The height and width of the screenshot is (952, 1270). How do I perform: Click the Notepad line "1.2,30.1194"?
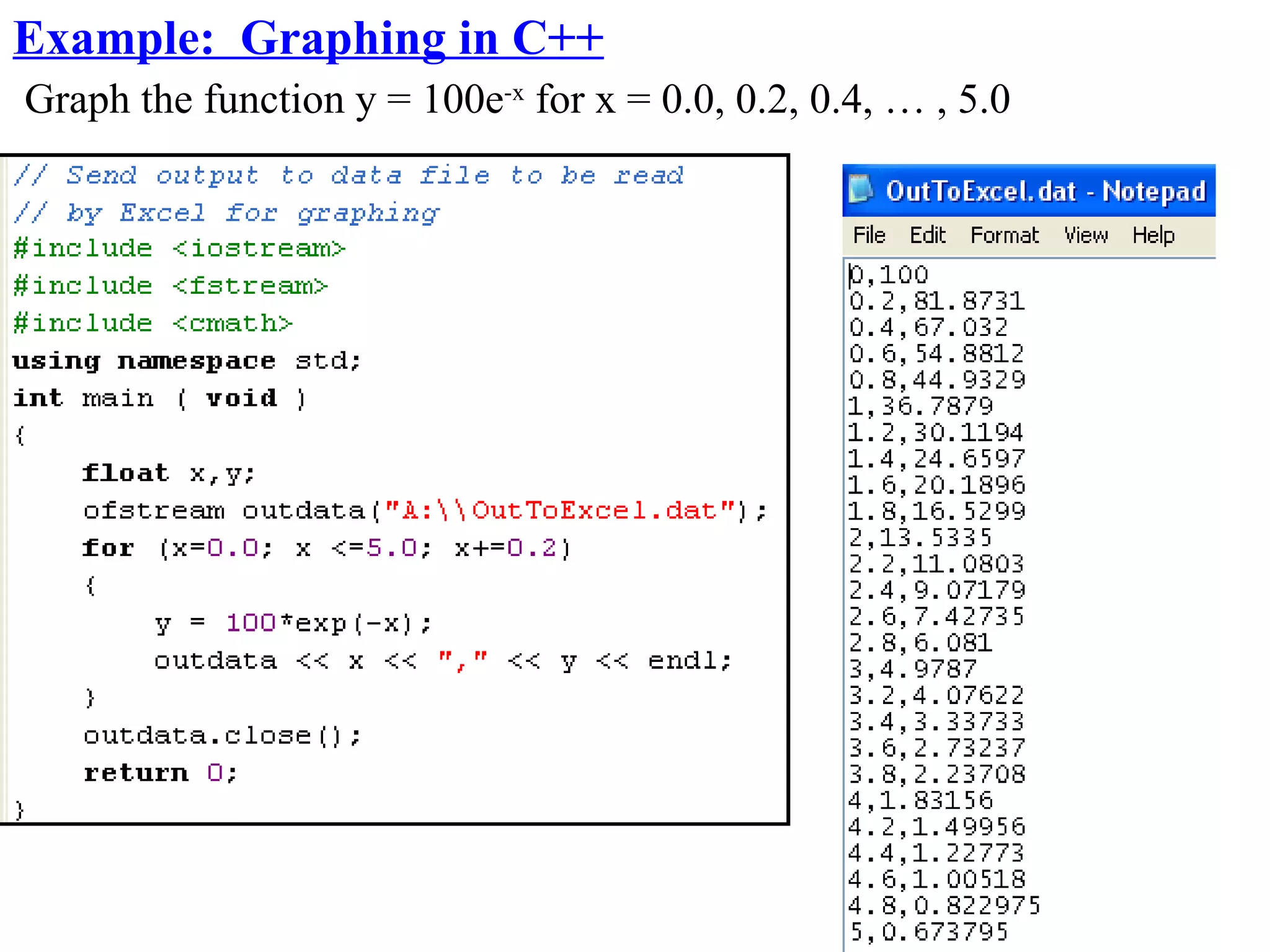936,433
